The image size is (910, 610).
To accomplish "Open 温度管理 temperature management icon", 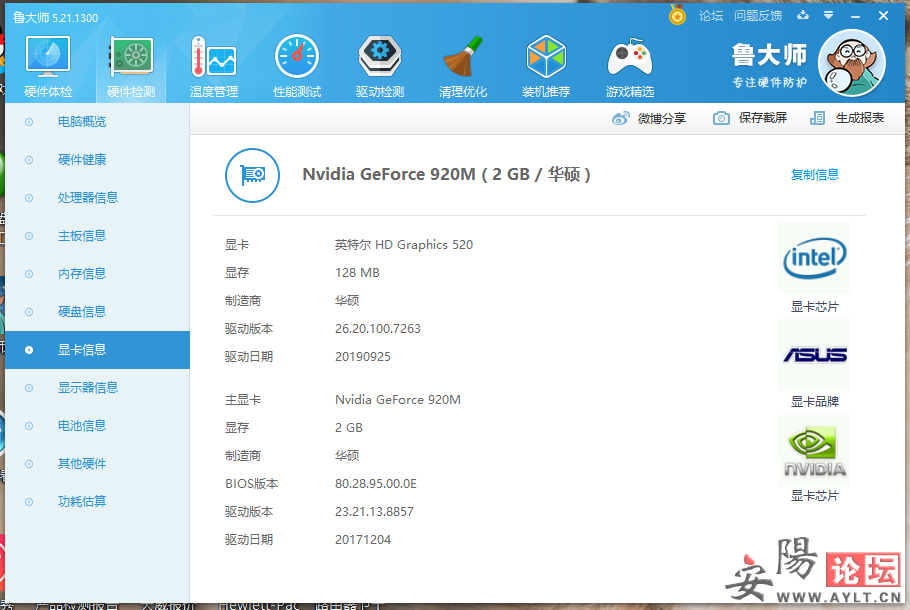I will point(214,57).
